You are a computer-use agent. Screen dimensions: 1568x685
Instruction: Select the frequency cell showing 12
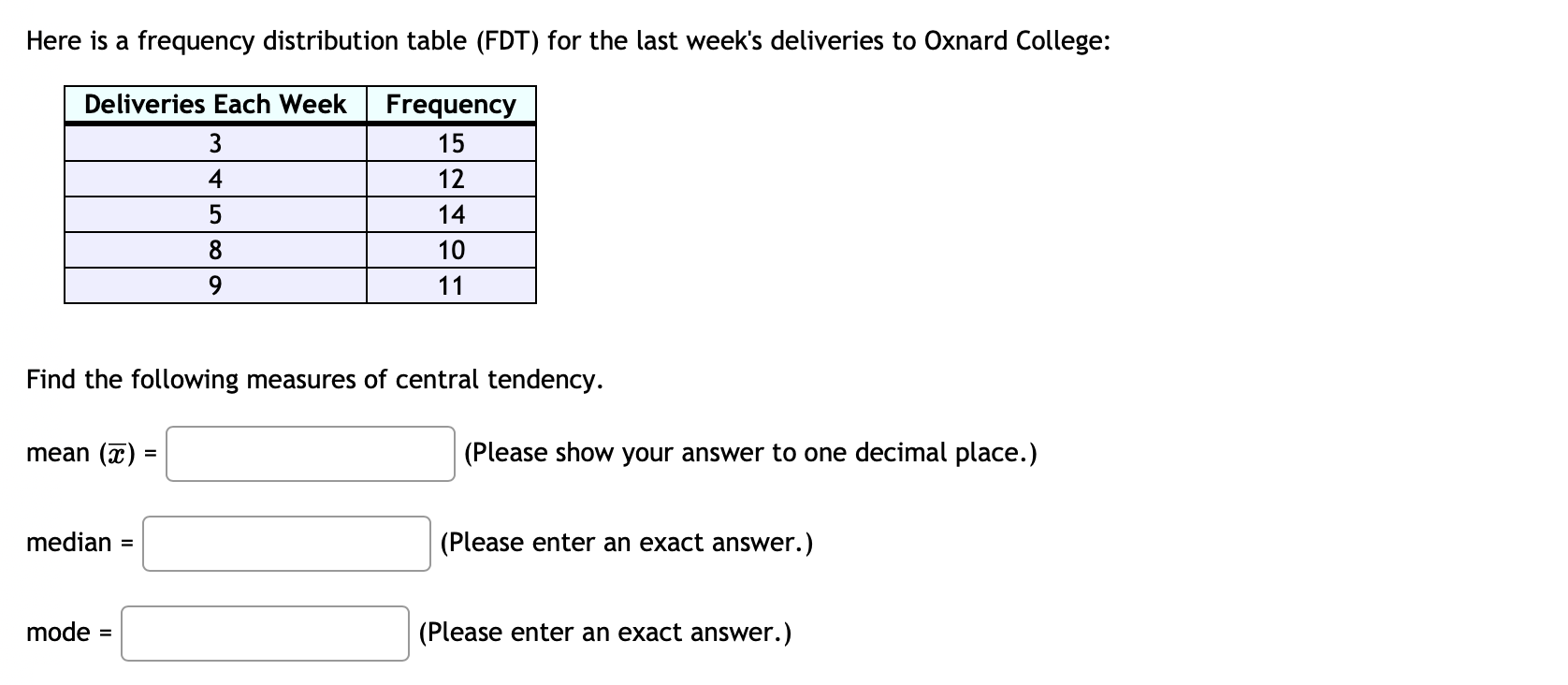[x=450, y=178]
